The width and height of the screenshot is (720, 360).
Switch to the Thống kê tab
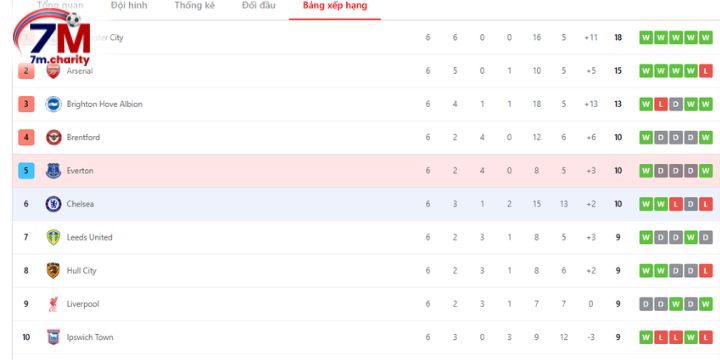pyautogui.click(x=195, y=6)
